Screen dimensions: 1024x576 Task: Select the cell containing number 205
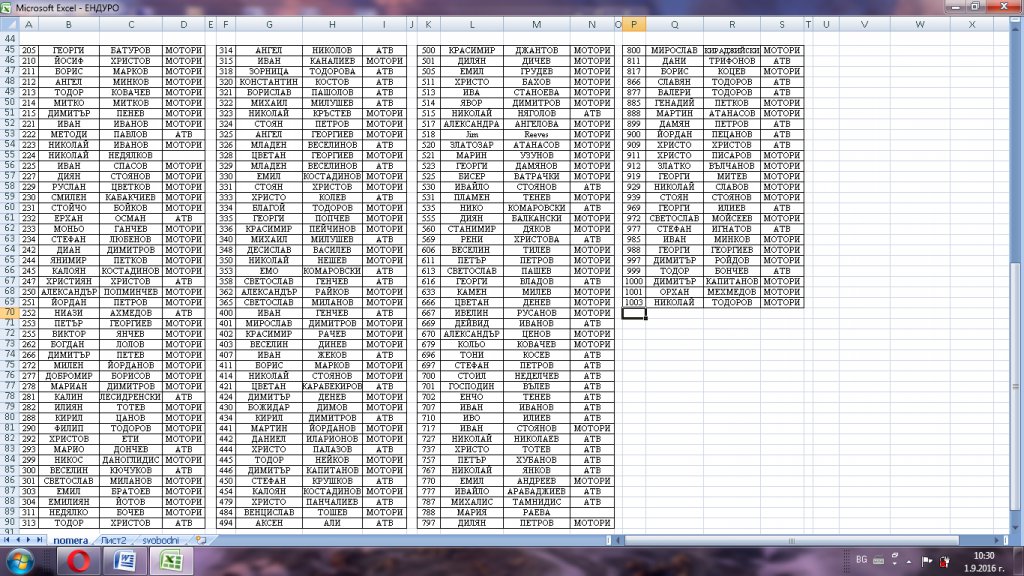(x=29, y=50)
